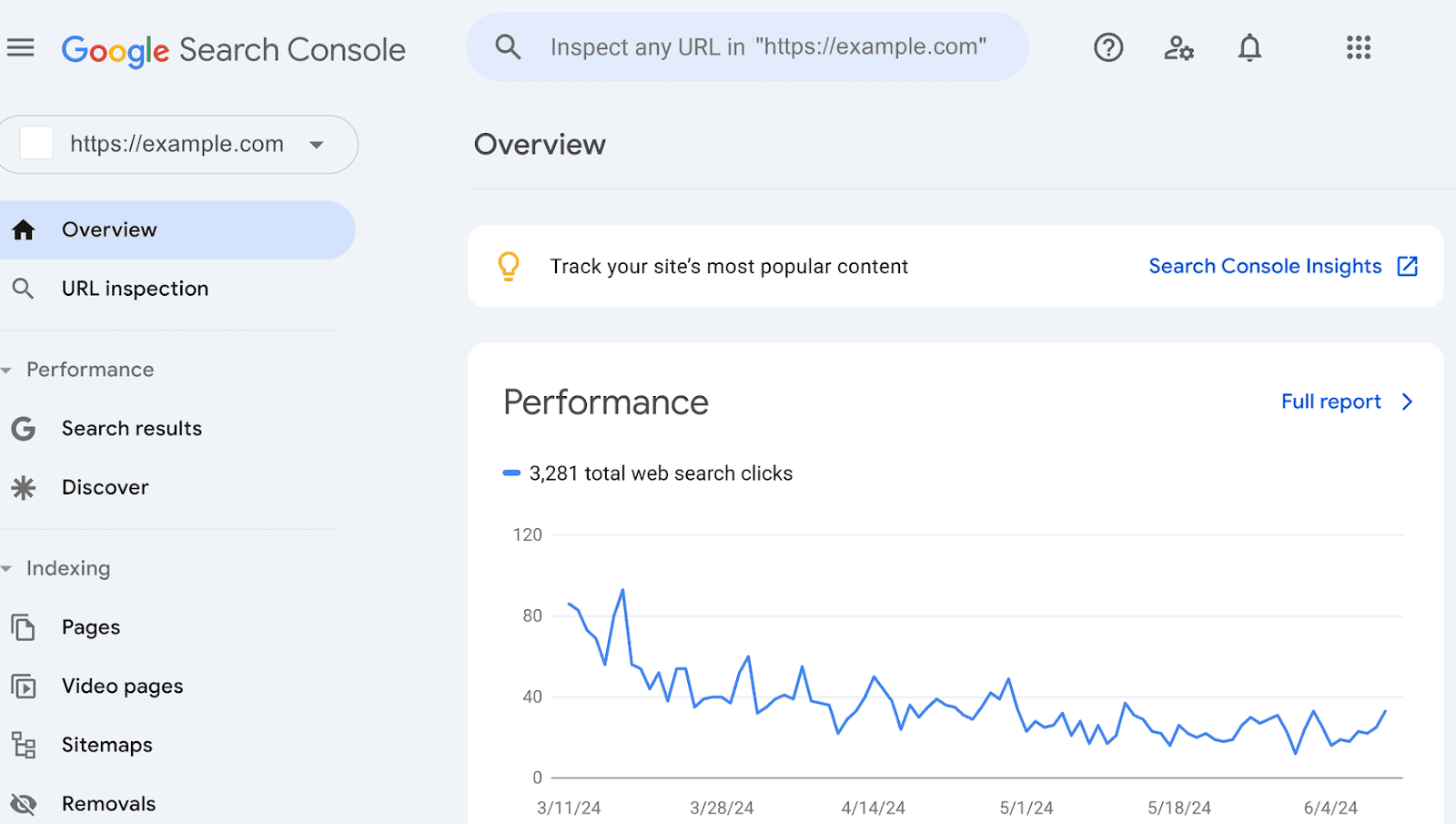Click the chevron next to Full report
Screen dimensions: 1456x824
pos(1407,402)
